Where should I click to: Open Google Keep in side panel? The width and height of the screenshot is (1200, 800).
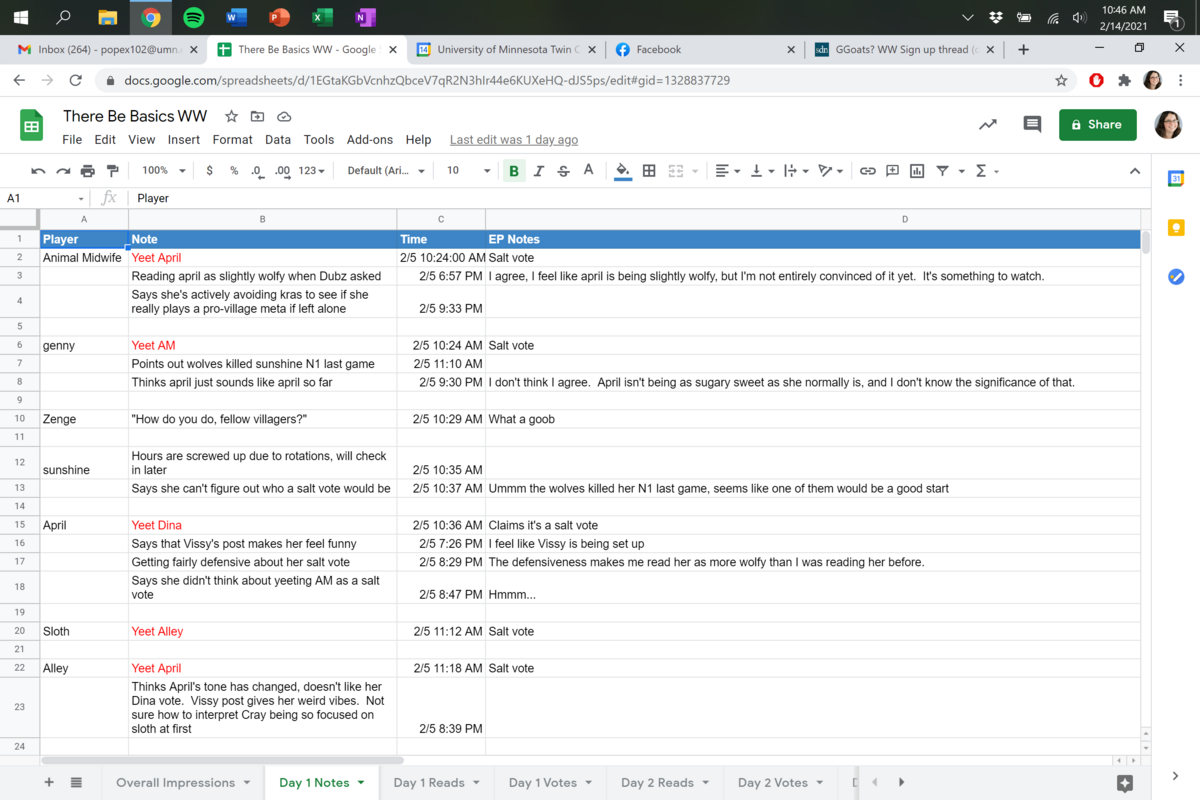(1176, 228)
